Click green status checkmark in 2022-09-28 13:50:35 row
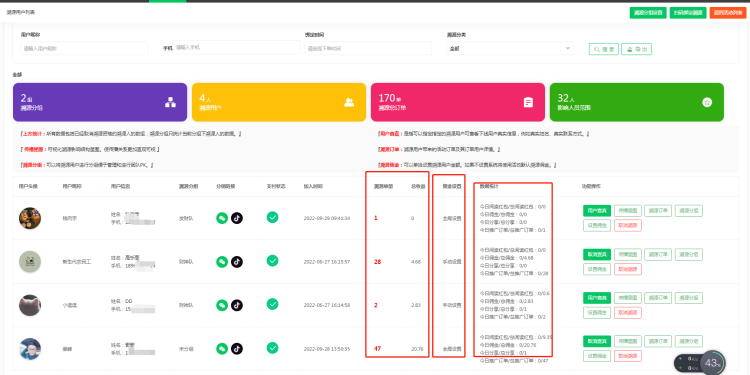 (x=272, y=348)
